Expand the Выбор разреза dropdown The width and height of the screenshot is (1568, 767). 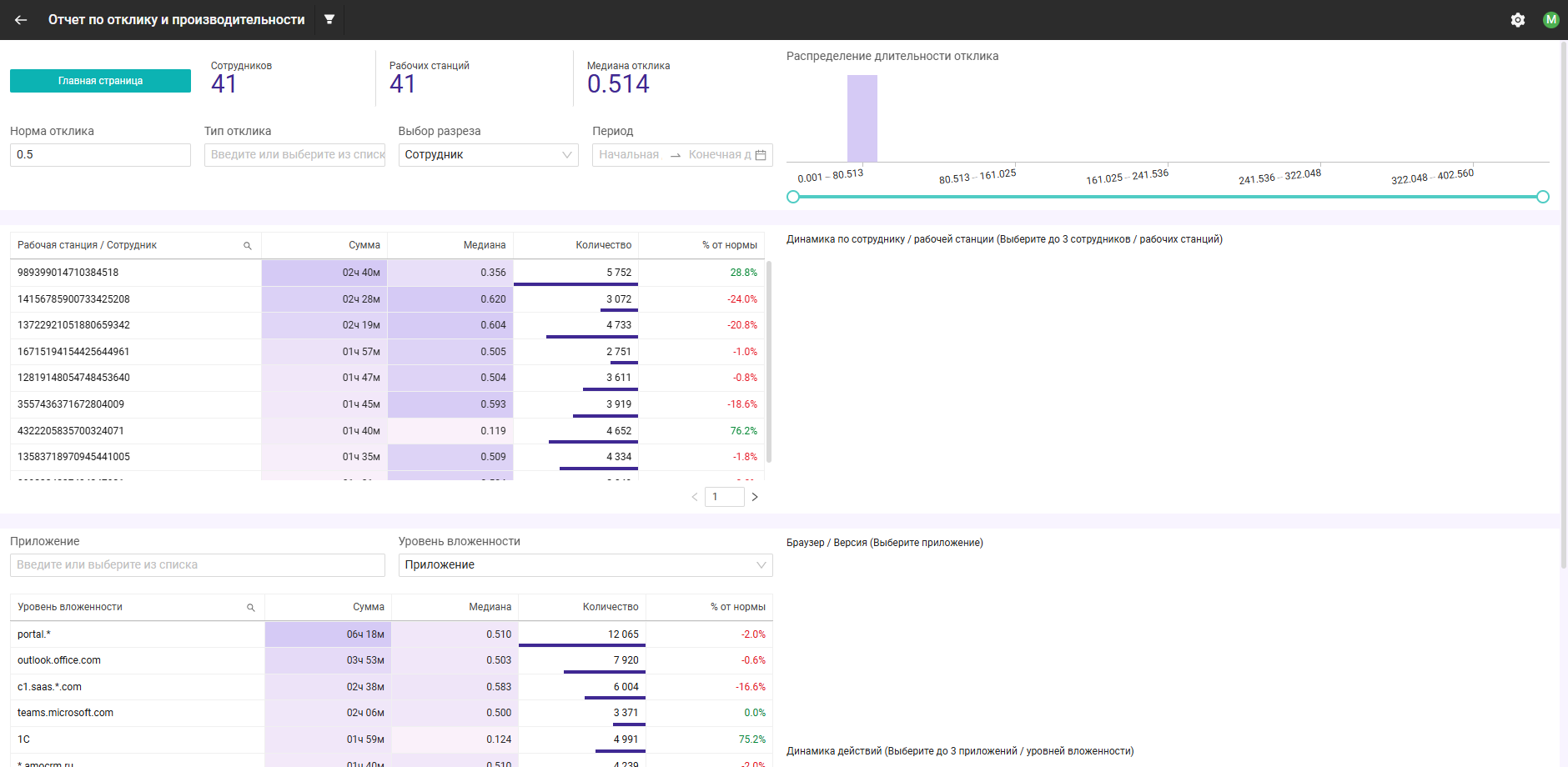[x=489, y=155]
